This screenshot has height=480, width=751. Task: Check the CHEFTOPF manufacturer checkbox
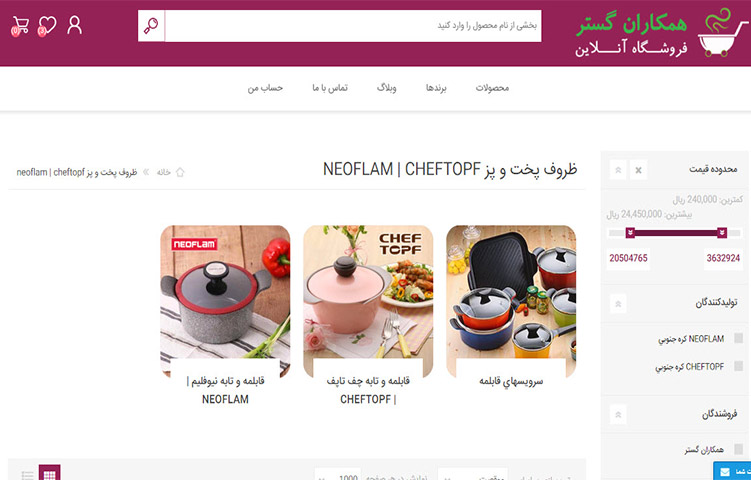[x=739, y=366]
